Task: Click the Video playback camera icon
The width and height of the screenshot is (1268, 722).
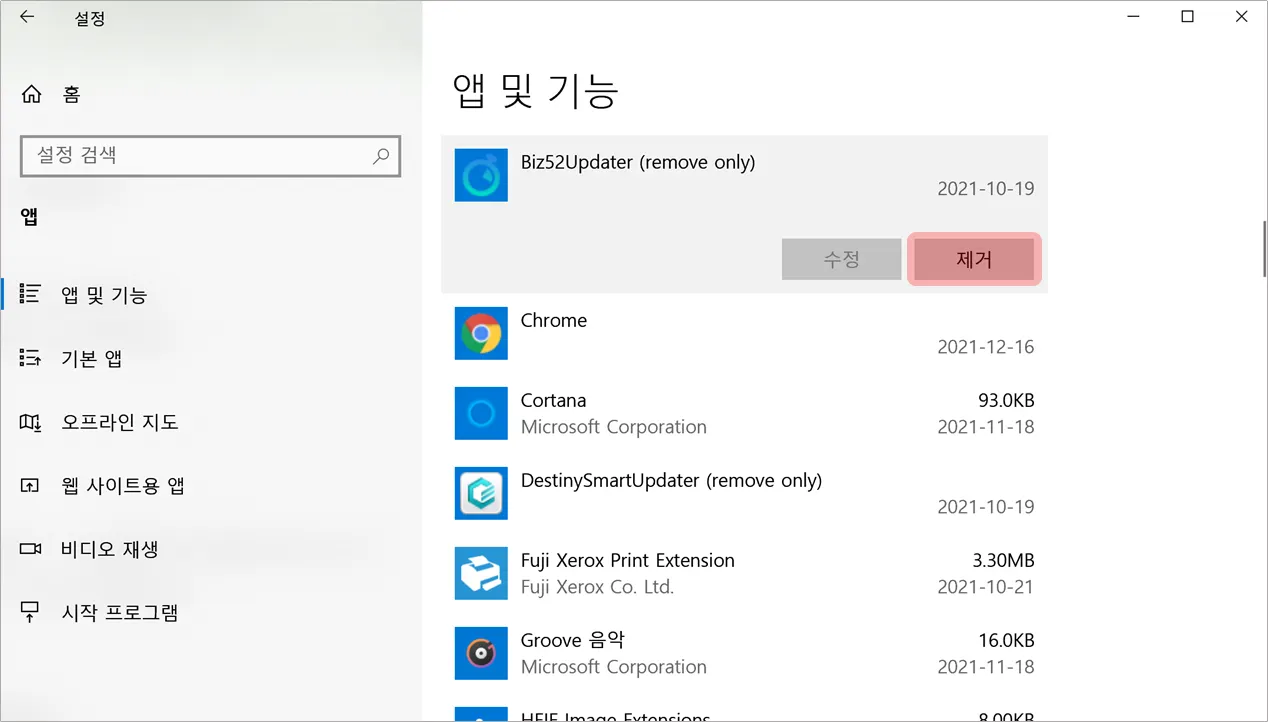Action: [x=30, y=549]
